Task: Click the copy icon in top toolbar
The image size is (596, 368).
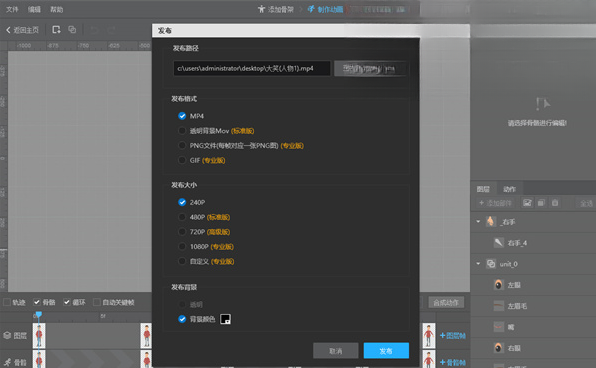Action: 72,30
